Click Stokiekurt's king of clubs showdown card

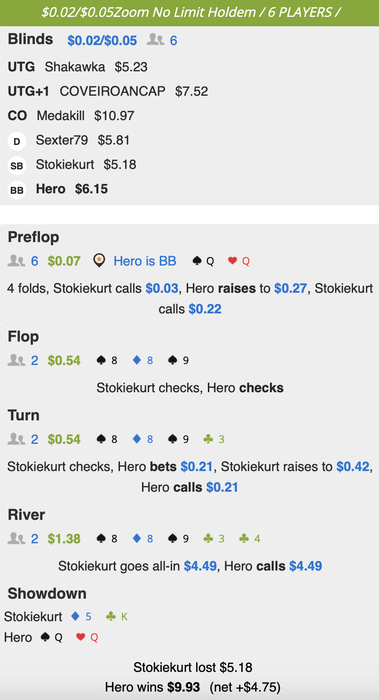pyautogui.click(x=117, y=617)
